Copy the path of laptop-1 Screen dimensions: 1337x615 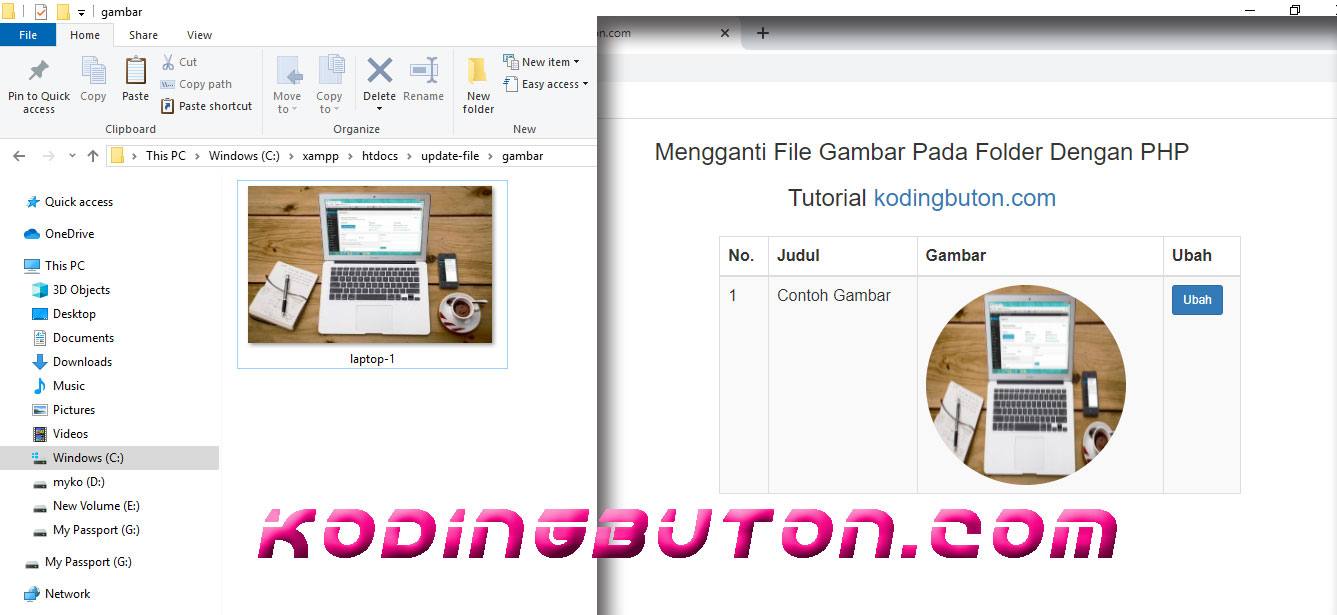tap(196, 83)
